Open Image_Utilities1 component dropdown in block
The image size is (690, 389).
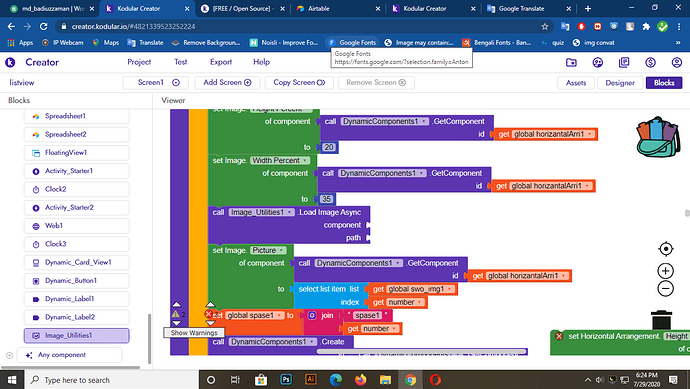(x=261, y=213)
